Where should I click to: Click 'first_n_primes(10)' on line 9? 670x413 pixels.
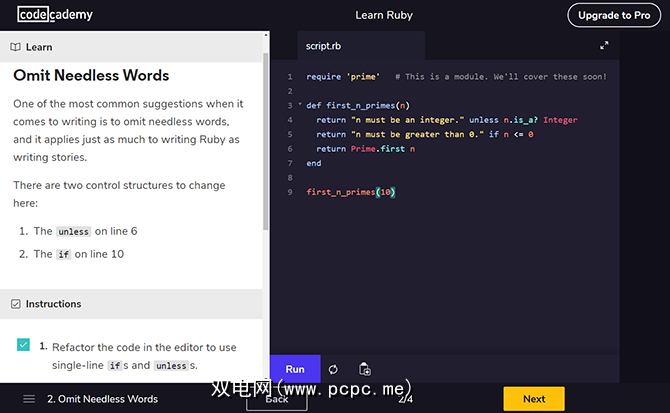pos(351,192)
